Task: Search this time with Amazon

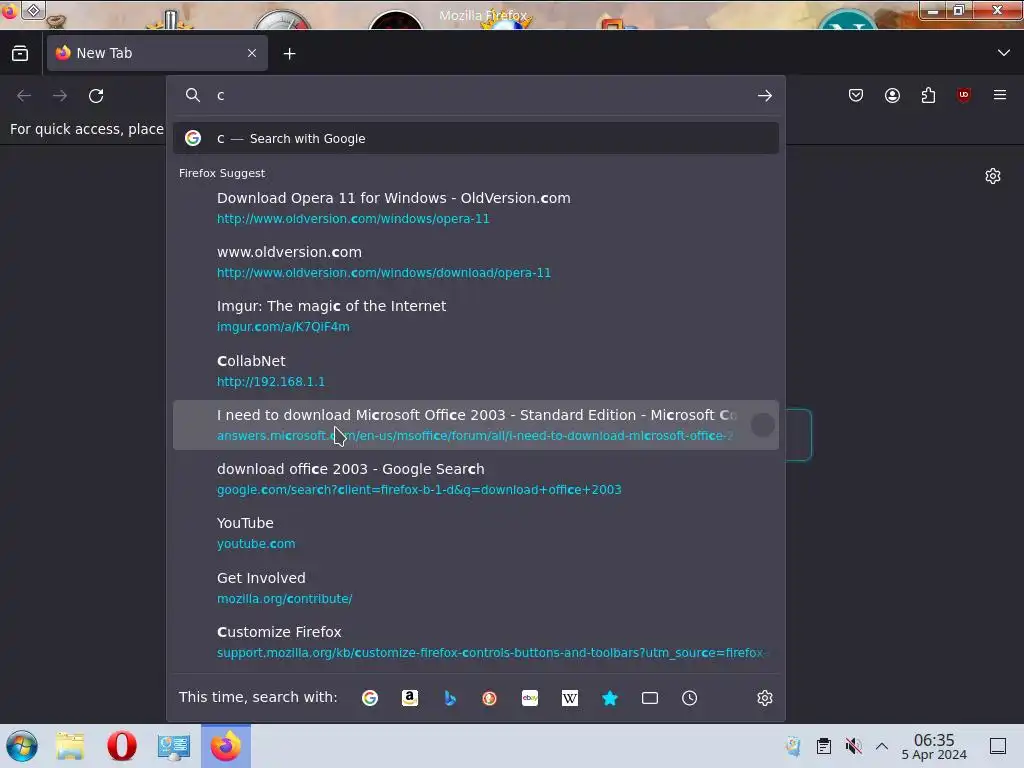Action: [x=409, y=698]
